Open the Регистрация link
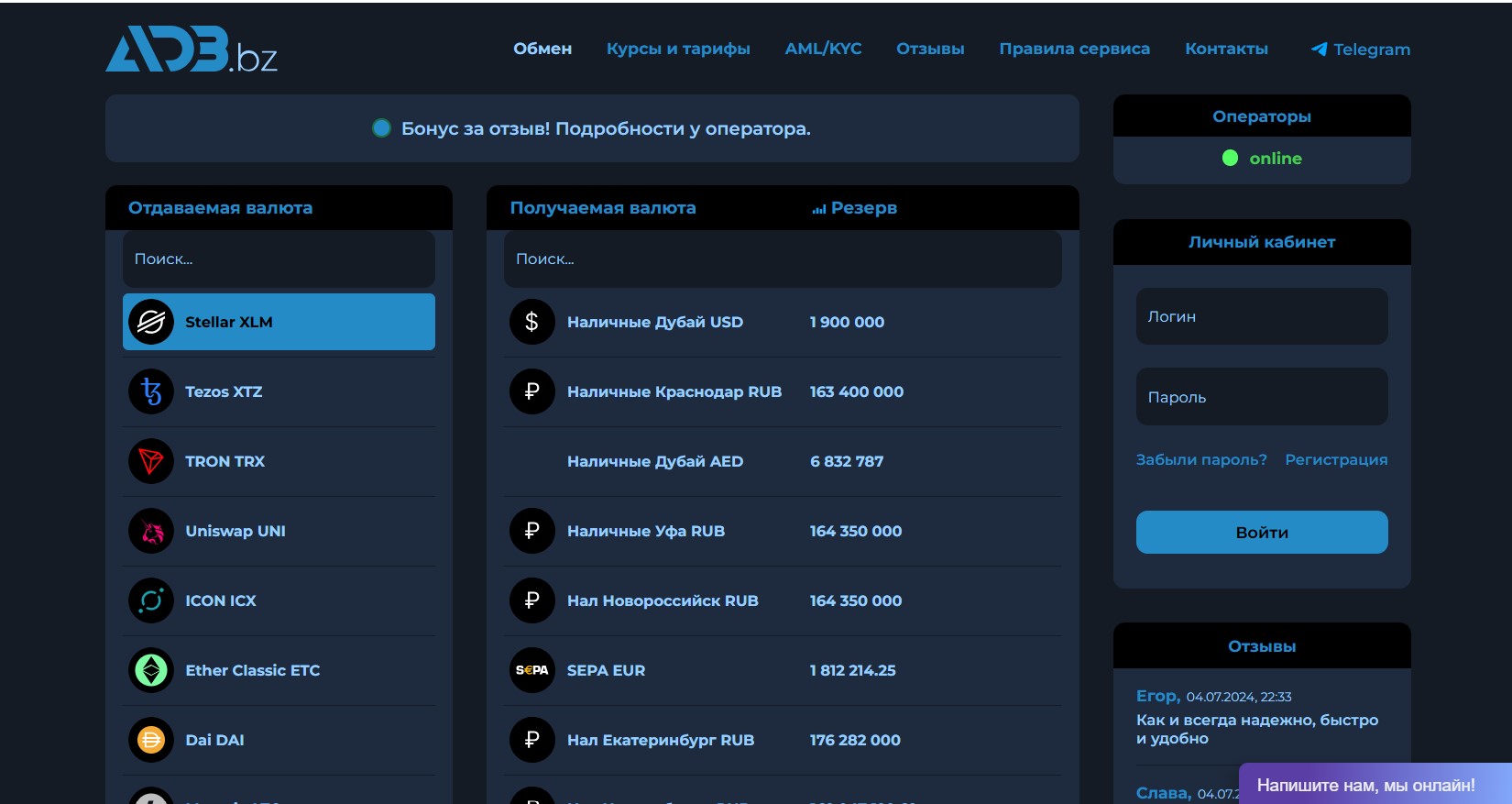 [1336, 459]
